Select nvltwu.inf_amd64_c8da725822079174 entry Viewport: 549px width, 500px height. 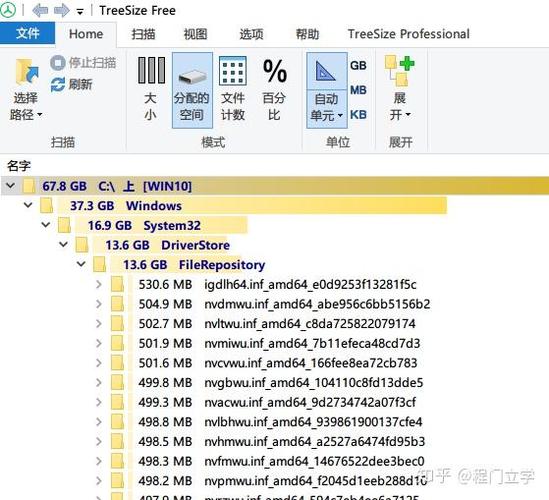click(x=310, y=324)
